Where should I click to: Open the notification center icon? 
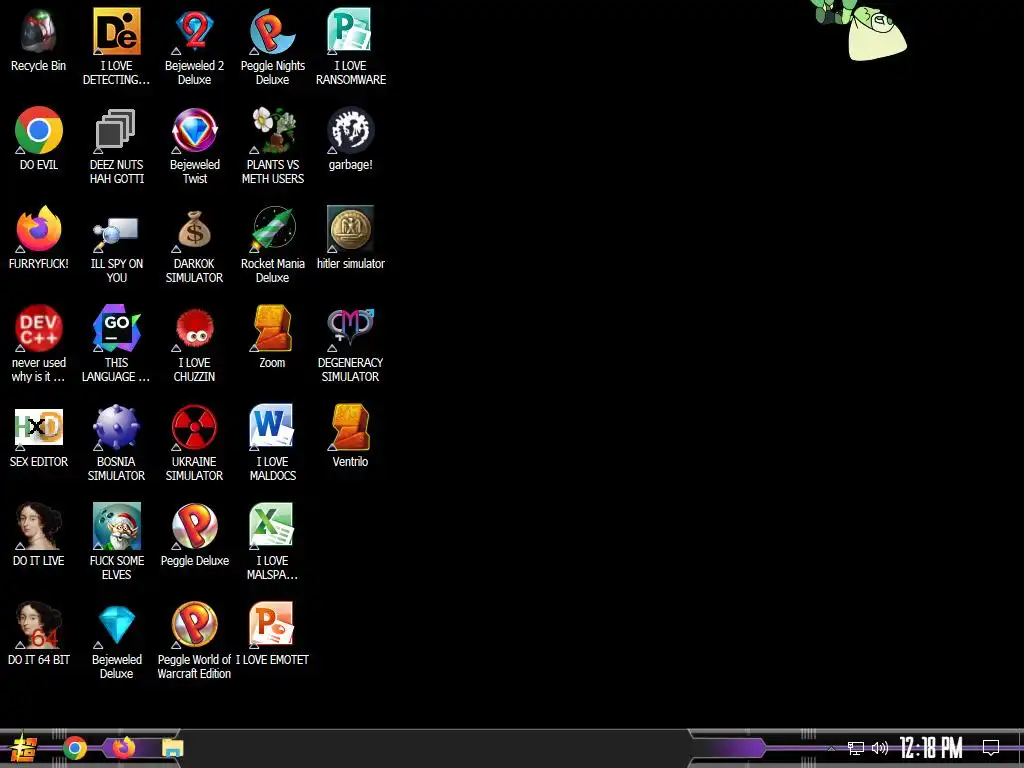(x=991, y=748)
